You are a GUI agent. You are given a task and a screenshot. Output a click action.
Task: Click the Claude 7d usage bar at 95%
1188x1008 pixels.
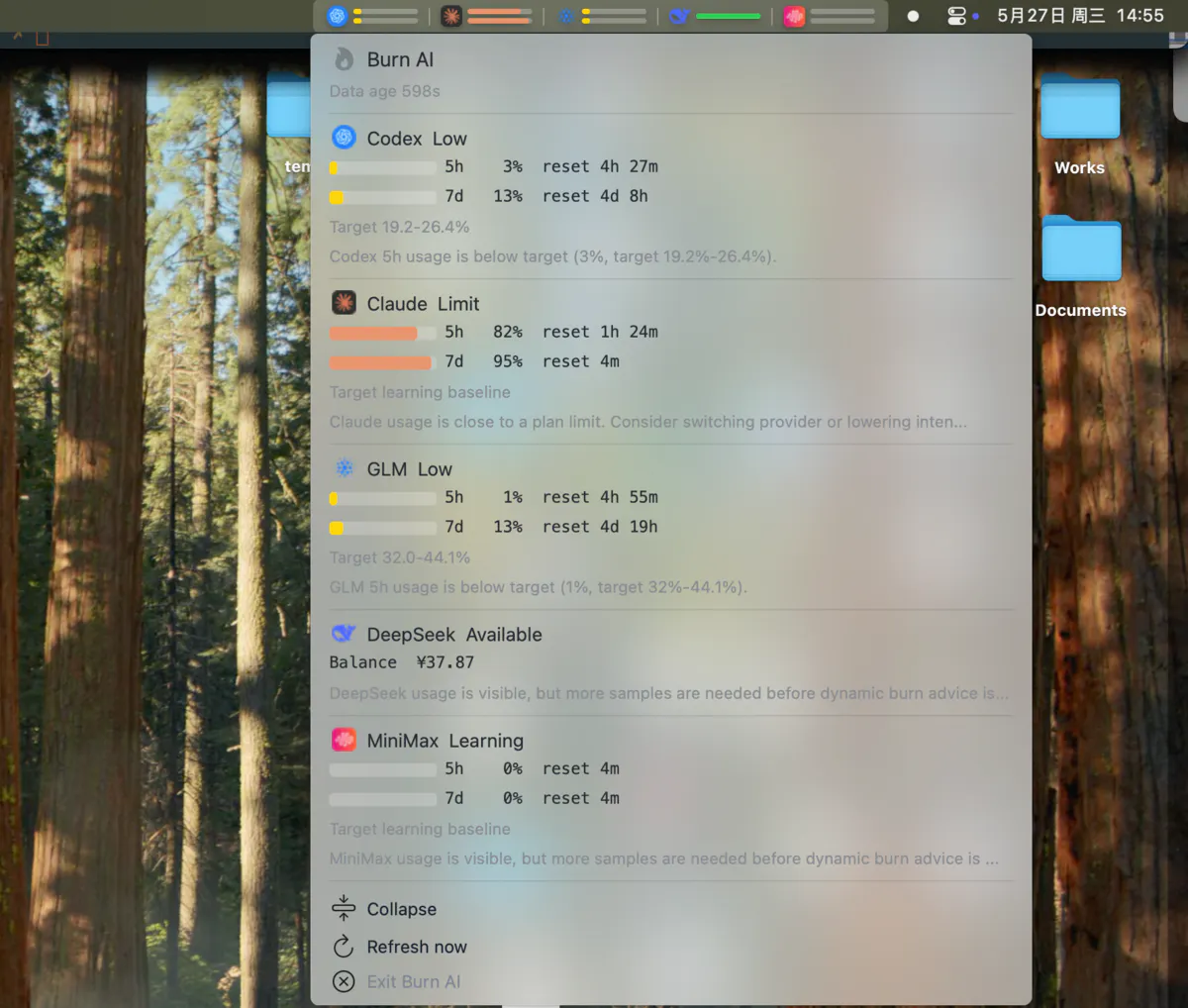click(x=382, y=362)
